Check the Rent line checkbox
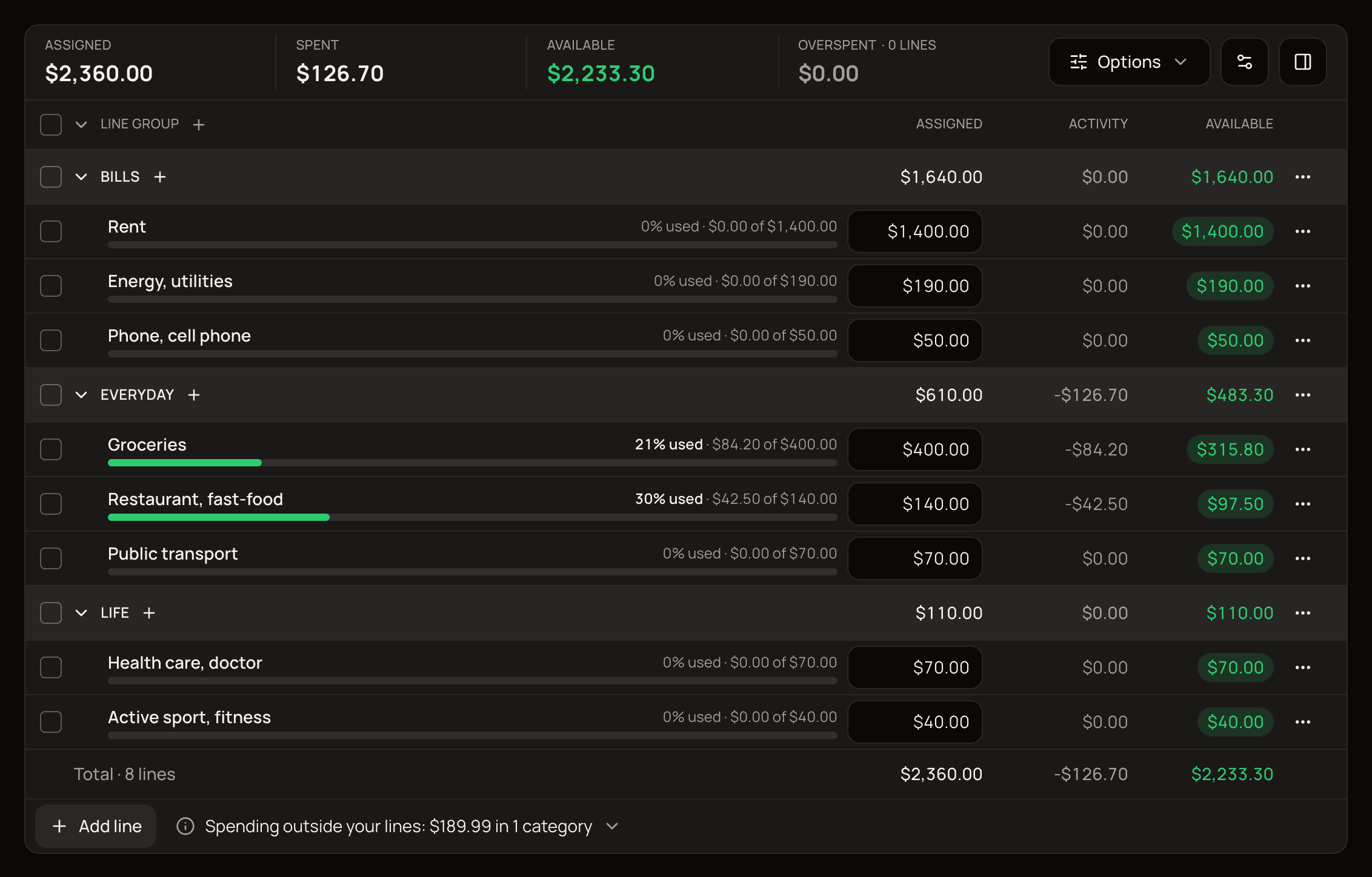The width and height of the screenshot is (1372, 877). (x=51, y=231)
